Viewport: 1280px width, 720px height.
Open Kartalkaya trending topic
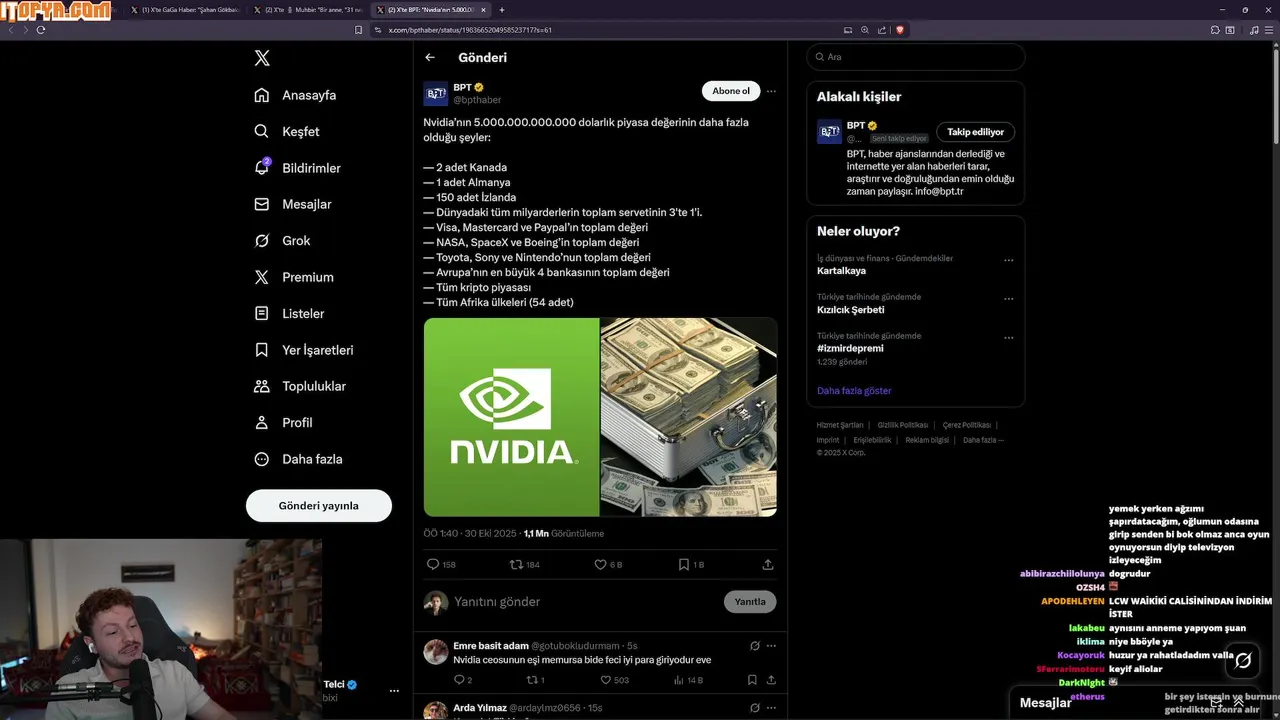point(842,271)
